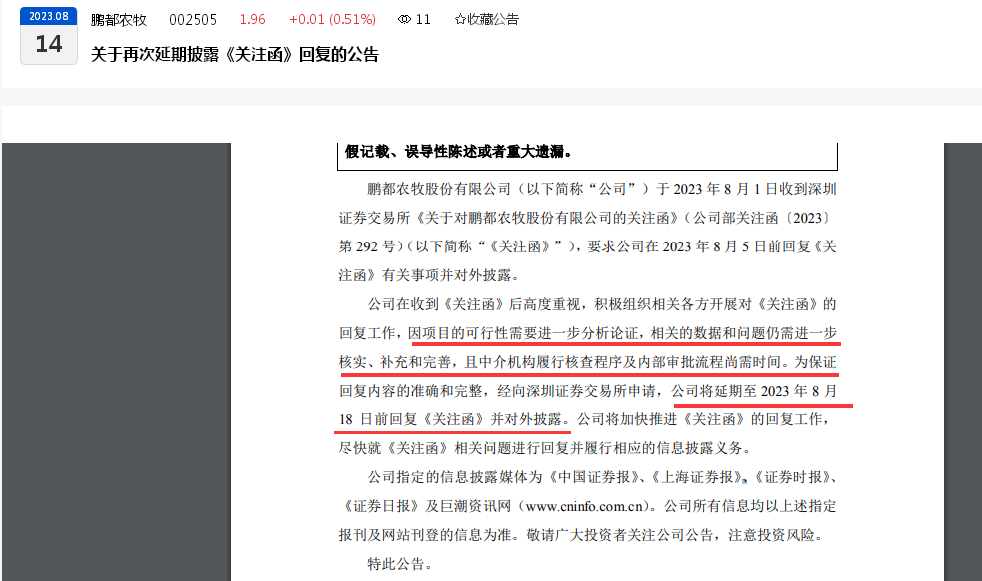Screen dimensions: 982x581
Task: Open the 鹏都农牧 stock name link
Action: pyautogui.click(x=118, y=19)
